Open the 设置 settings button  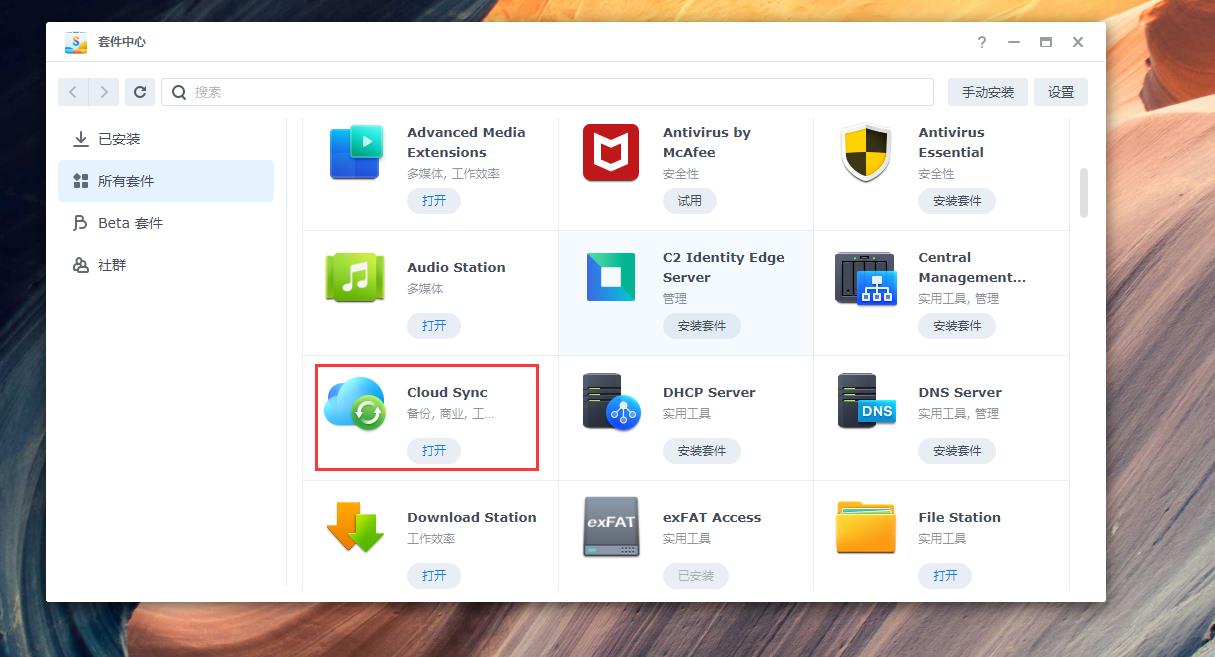point(1061,92)
